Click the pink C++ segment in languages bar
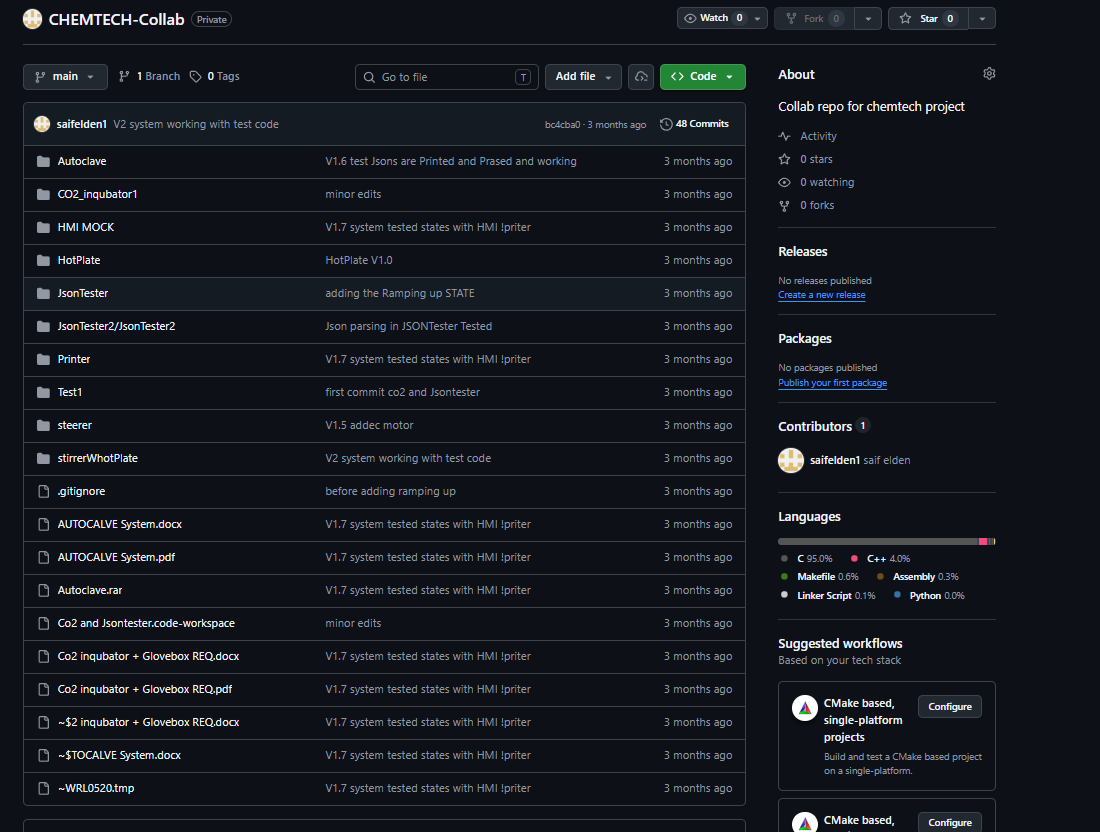Image resolution: width=1100 pixels, height=832 pixels. click(x=983, y=542)
